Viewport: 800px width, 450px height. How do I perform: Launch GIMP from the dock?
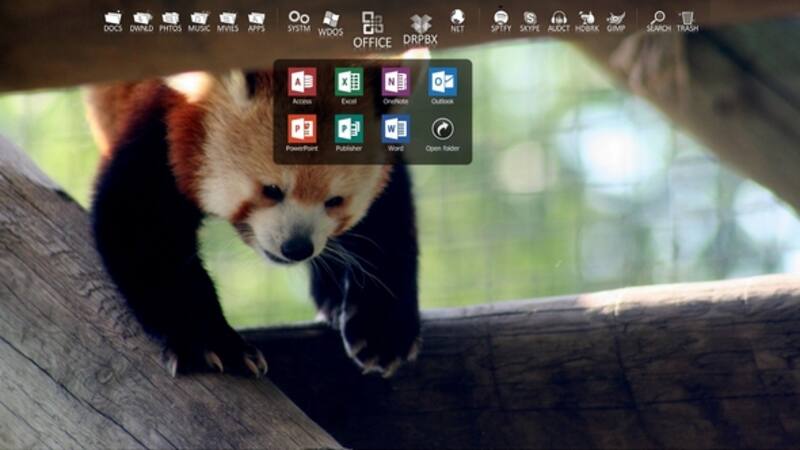pyautogui.click(x=616, y=19)
